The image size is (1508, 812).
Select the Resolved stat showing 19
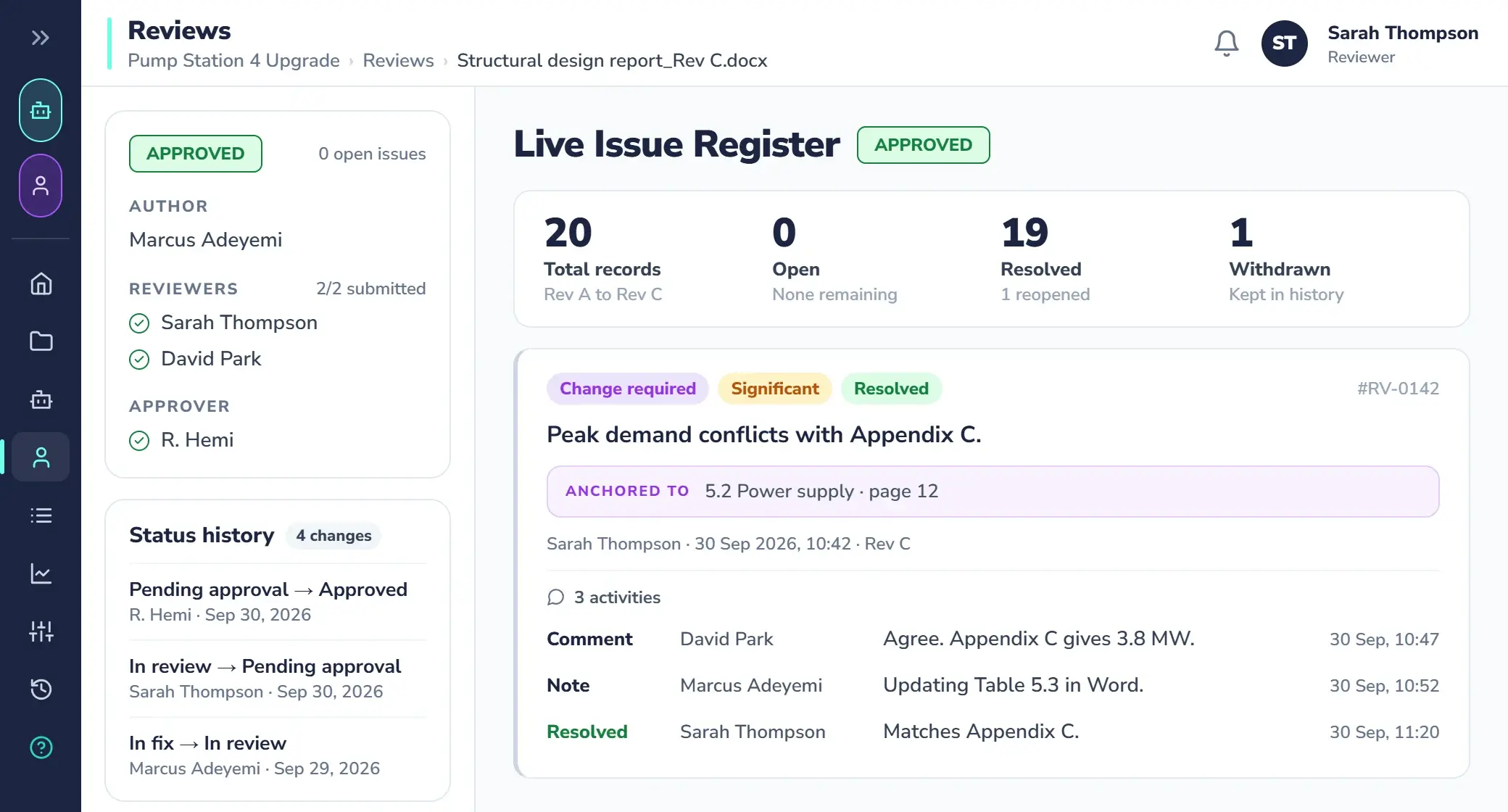pos(1045,259)
